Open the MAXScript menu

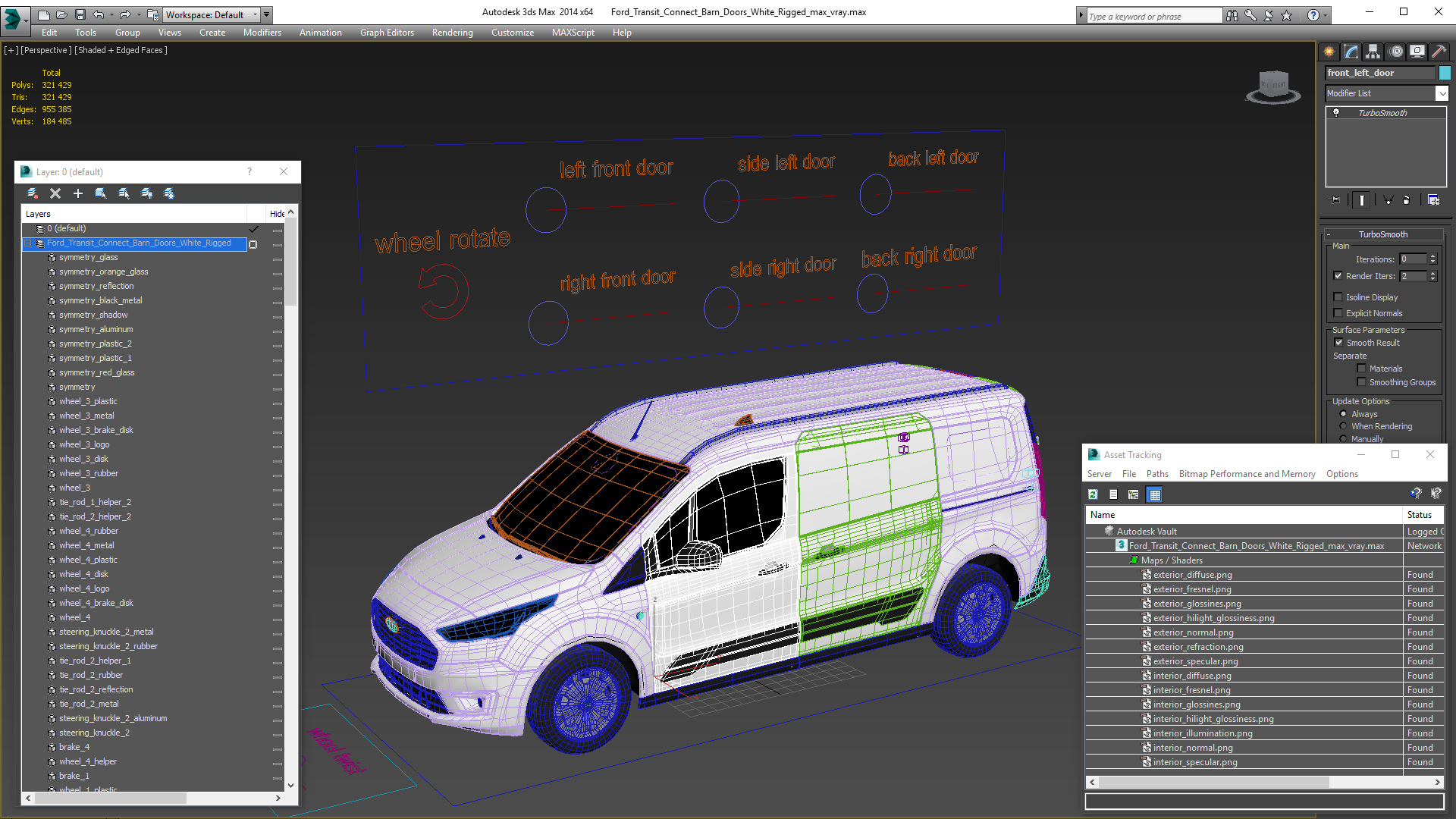click(x=573, y=33)
